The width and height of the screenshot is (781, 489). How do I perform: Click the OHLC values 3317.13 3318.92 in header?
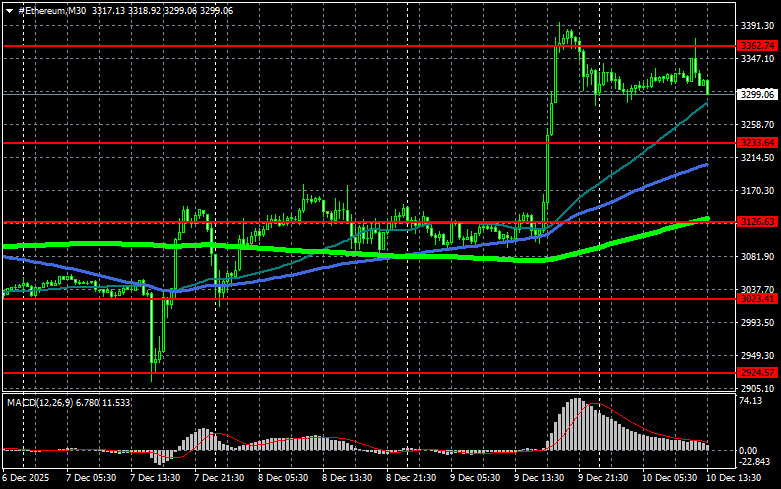click(127, 11)
